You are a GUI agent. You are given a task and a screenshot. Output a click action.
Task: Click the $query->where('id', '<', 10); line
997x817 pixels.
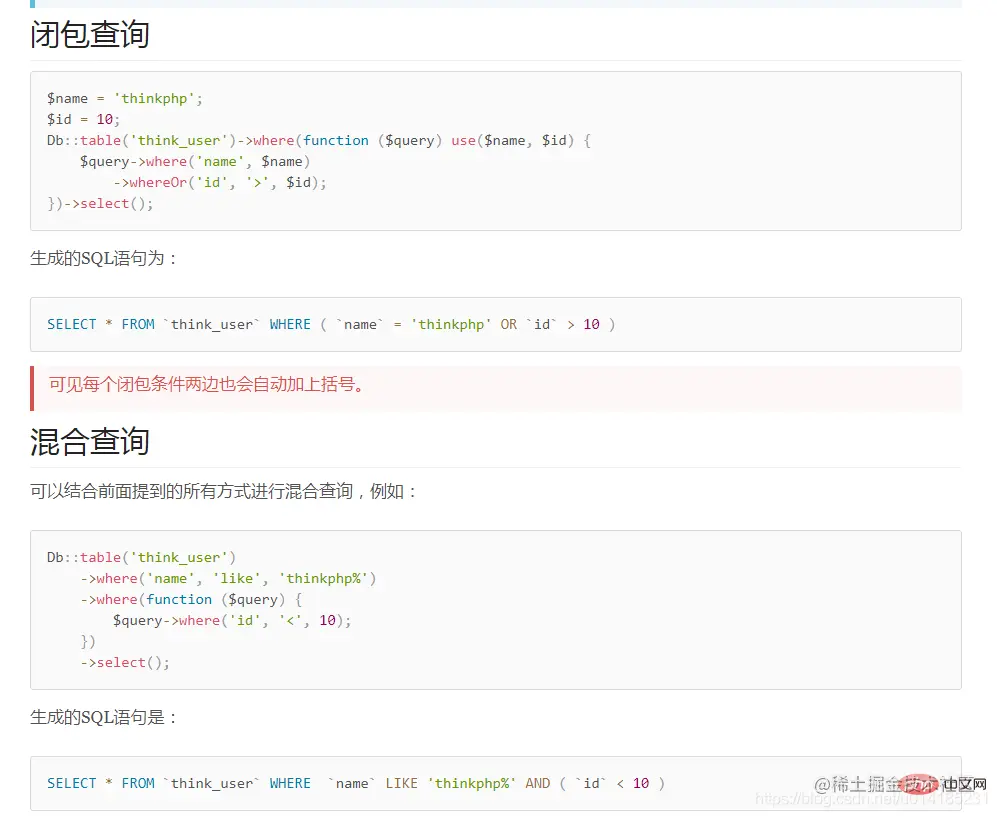tap(232, 621)
